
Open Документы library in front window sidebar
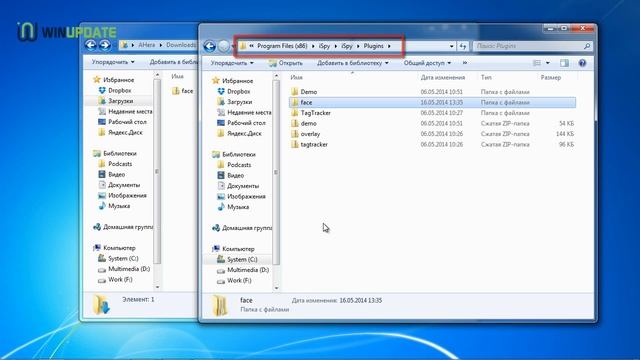[x=243, y=186]
